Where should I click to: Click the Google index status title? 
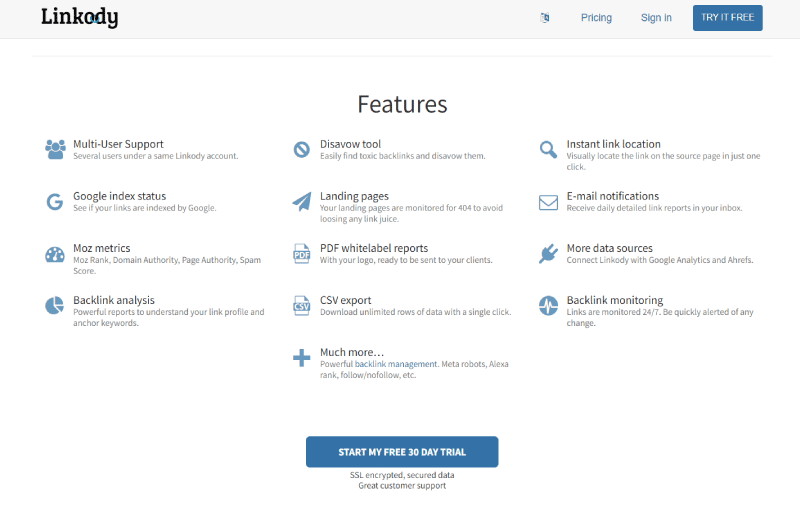(119, 196)
